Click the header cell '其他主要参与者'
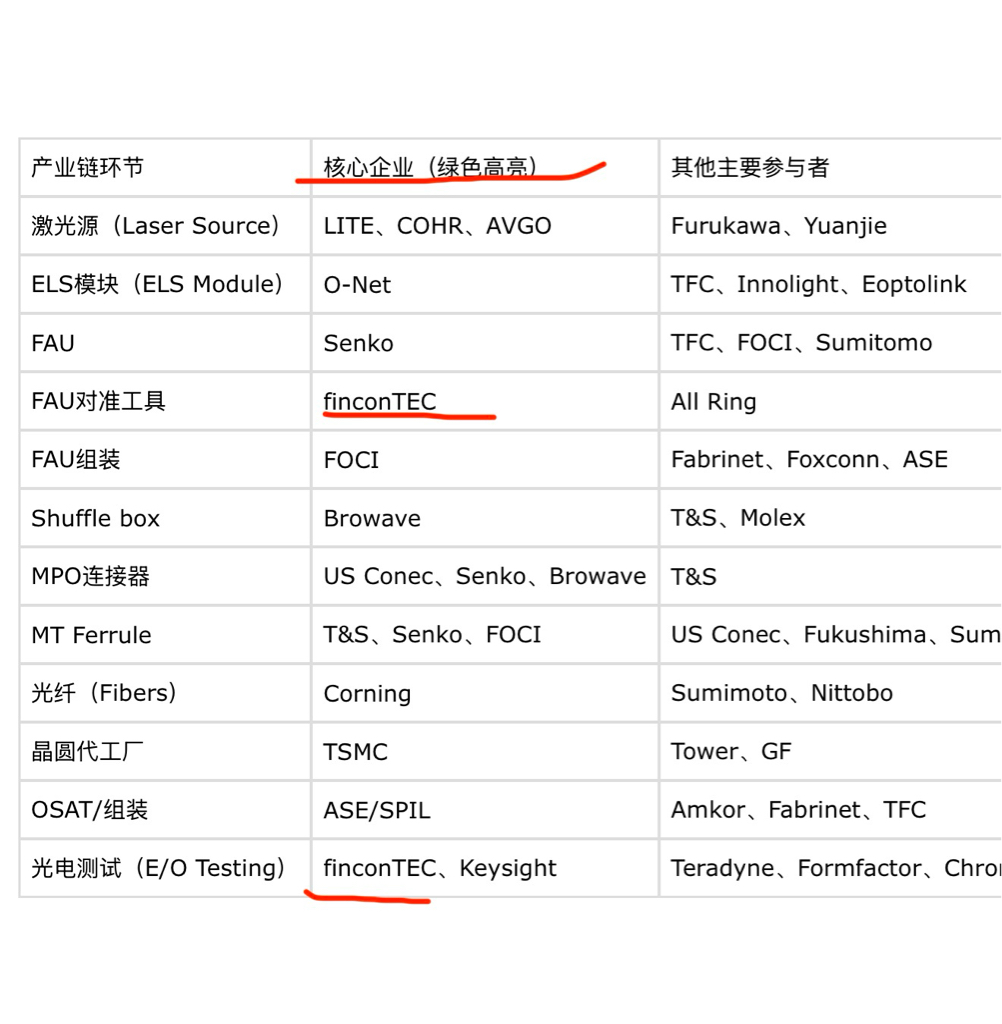Image resolution: width=1002 pixels, height=1024 pixels. click(x=831, y=167)
